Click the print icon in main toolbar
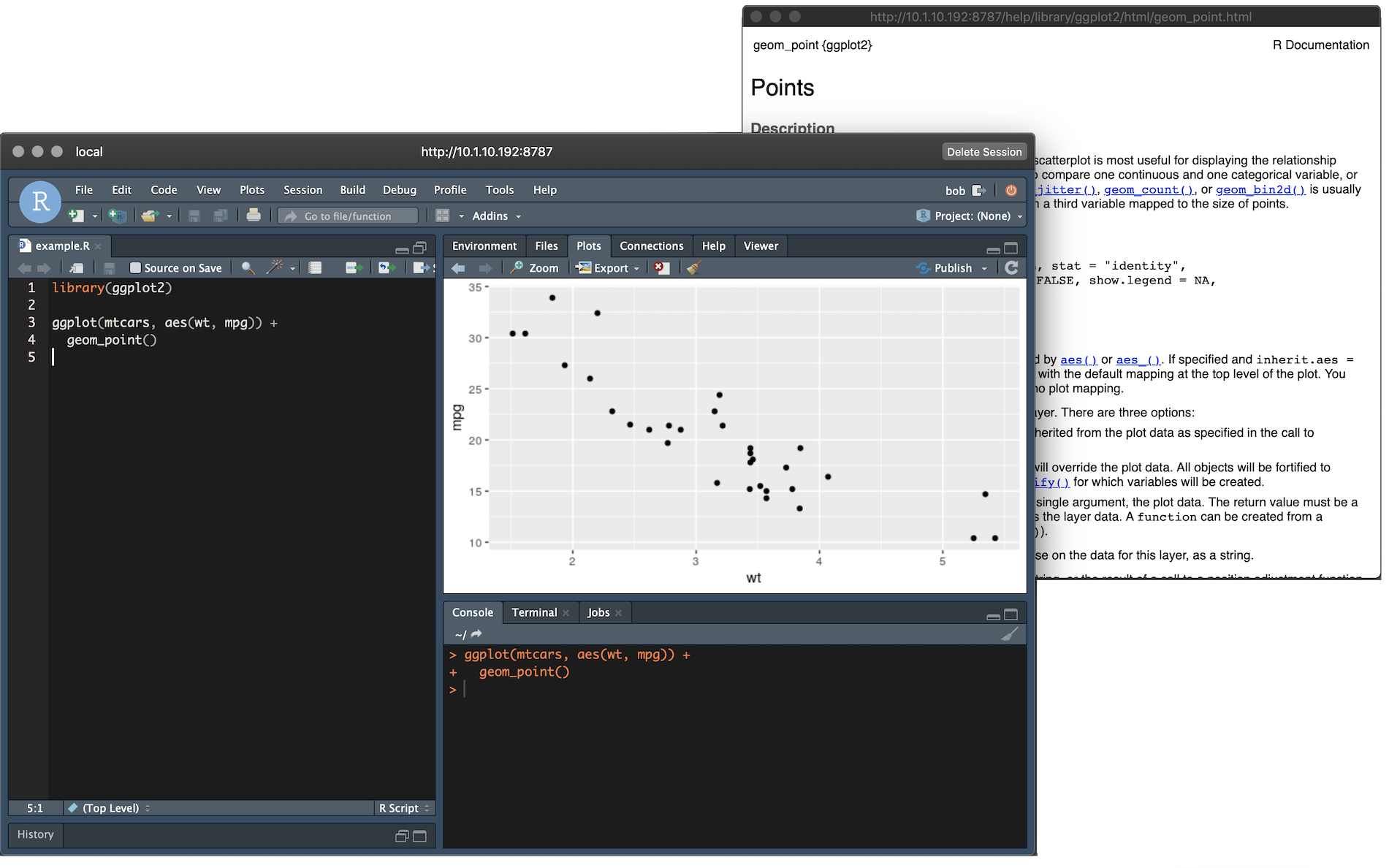1389x868 pixels. [x=253, y=216]
